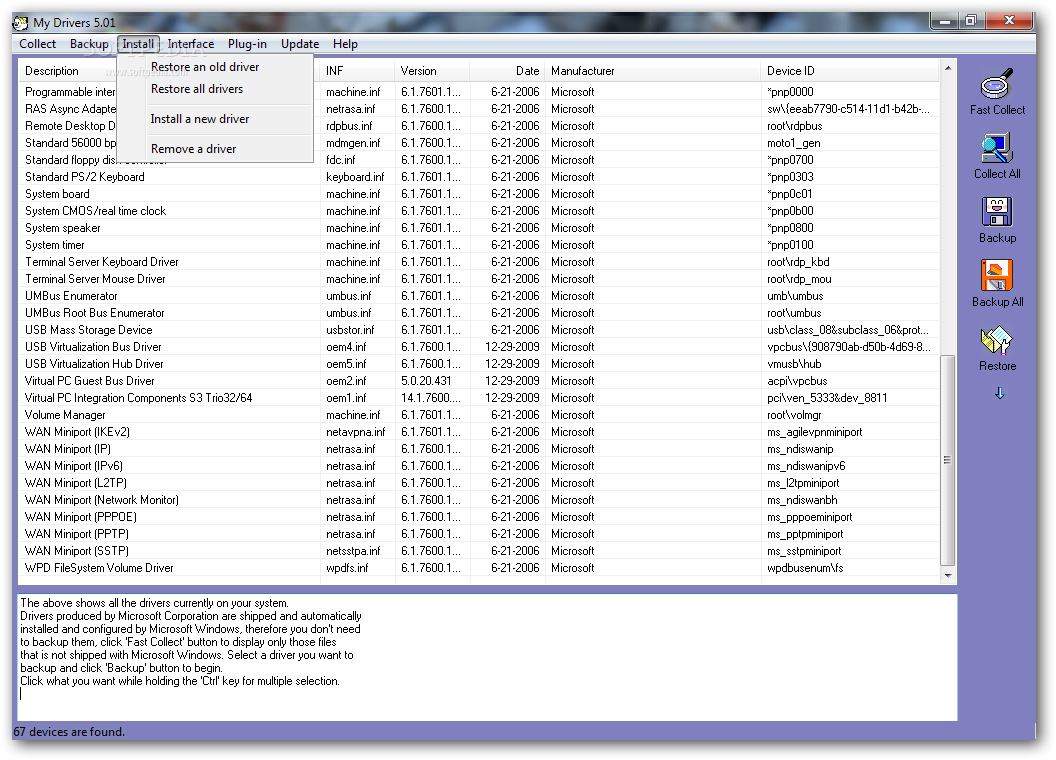Click the '67 devices are found' status text

(69, 732)
